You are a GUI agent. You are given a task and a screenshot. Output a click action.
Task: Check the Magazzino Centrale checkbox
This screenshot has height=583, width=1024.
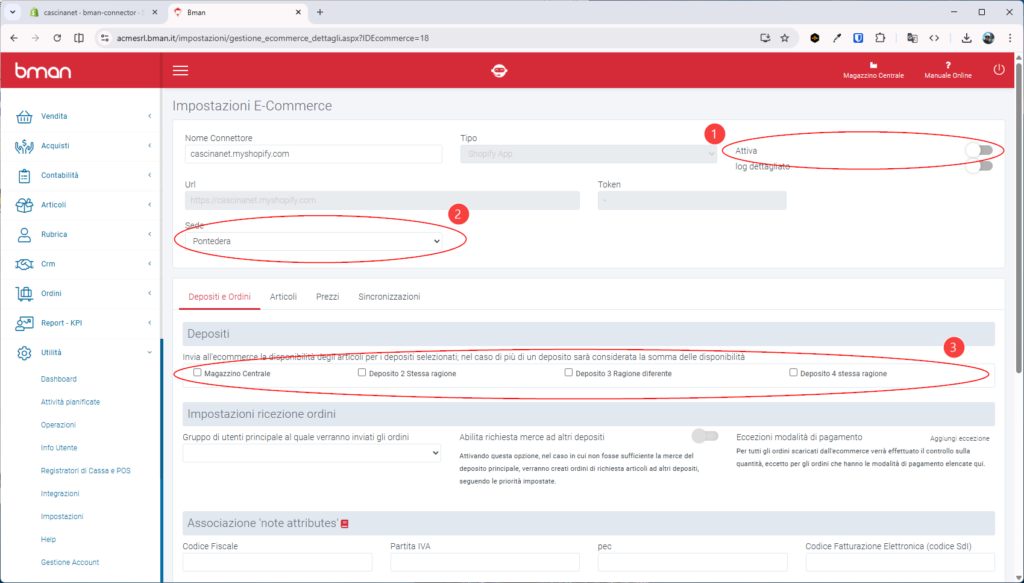tap(198, 373)
